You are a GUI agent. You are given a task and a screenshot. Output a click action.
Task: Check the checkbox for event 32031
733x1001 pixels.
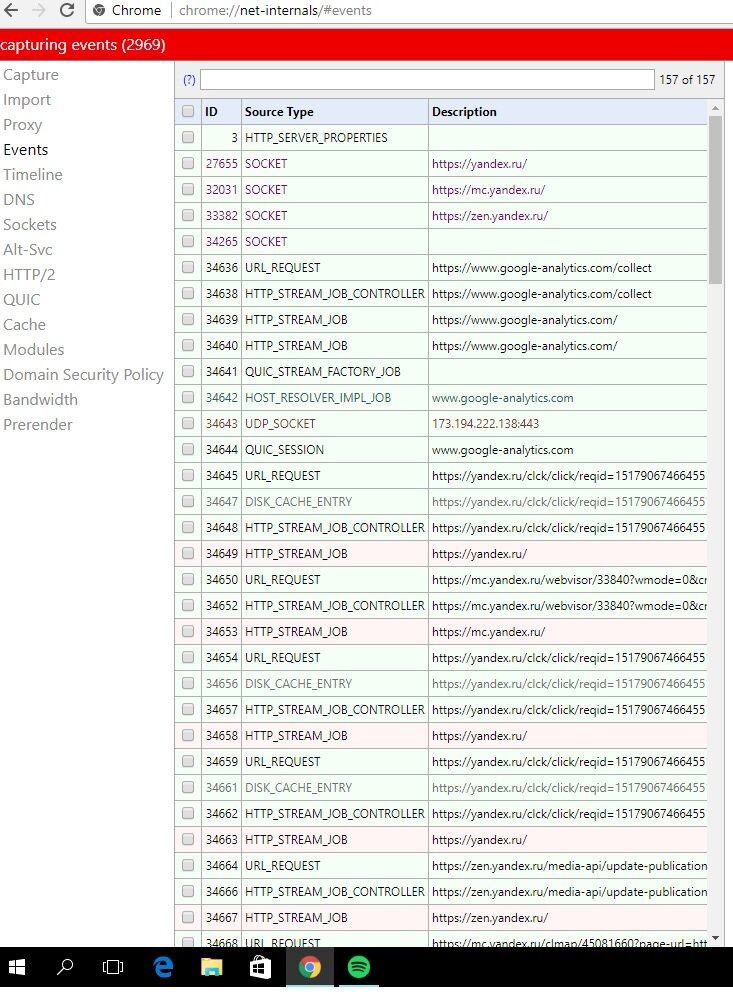click(188, 190)
